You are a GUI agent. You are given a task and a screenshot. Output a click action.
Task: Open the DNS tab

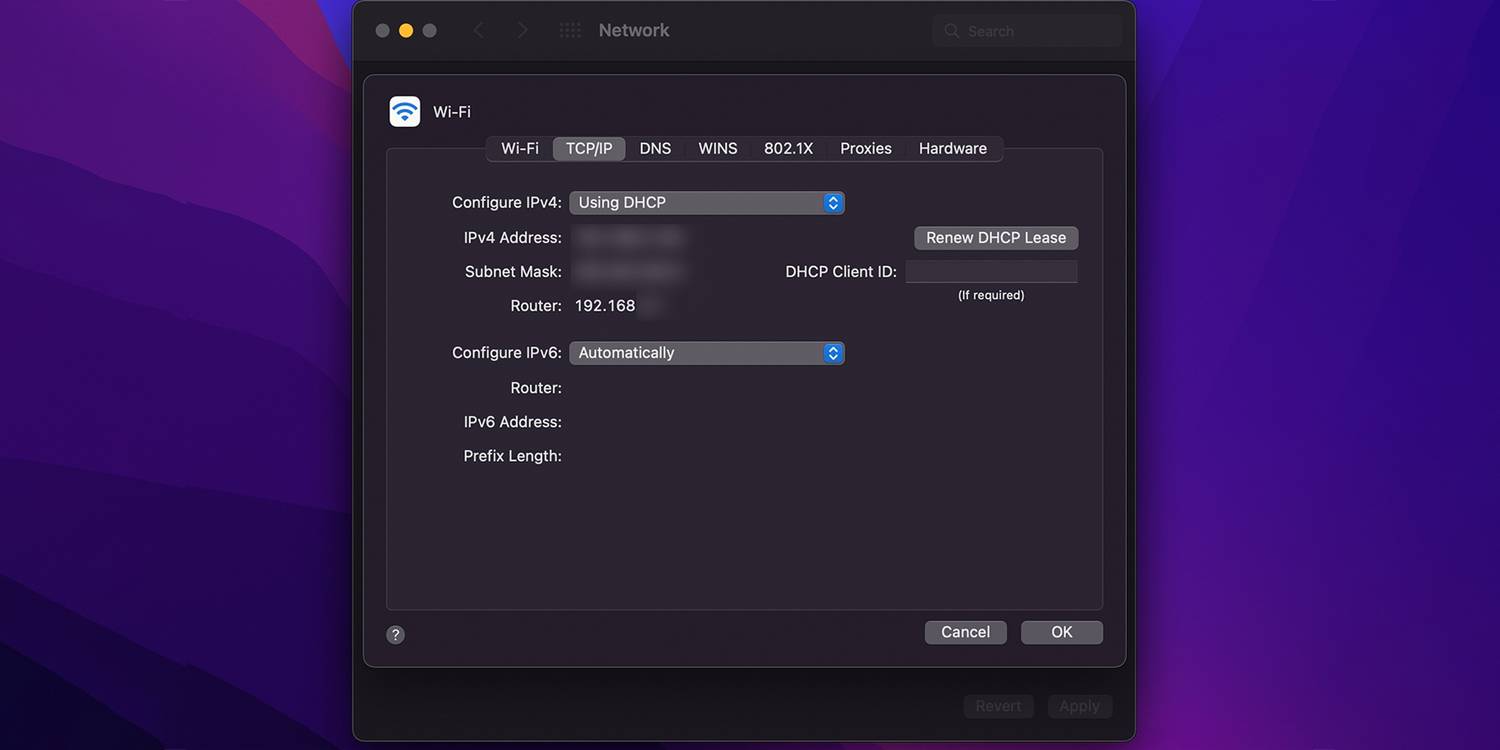coord(655,148)
